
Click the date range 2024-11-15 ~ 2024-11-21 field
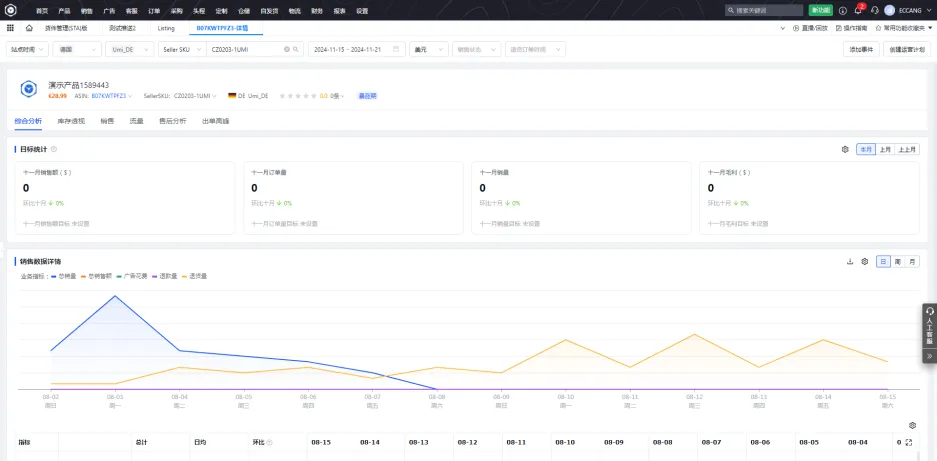click(x=357, y=50)
